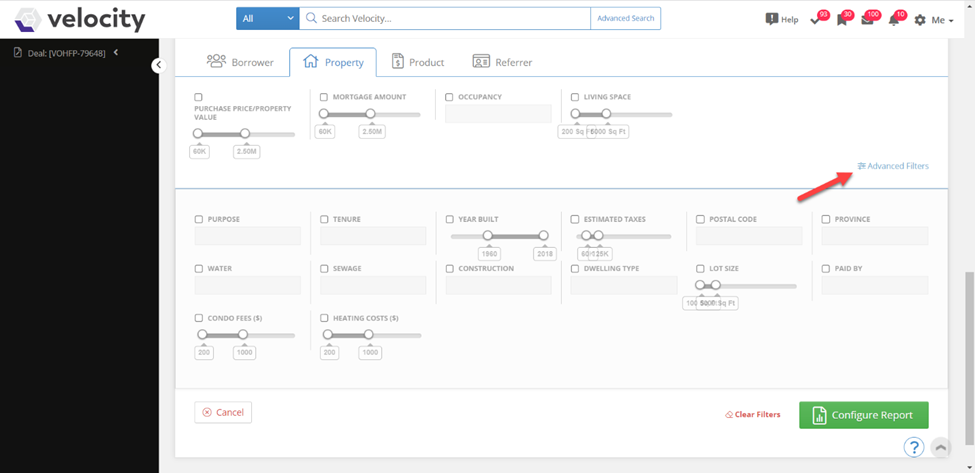Screen dimensions: 975x473
Task: Click the settings gear icon
Action: coord(920,20)
